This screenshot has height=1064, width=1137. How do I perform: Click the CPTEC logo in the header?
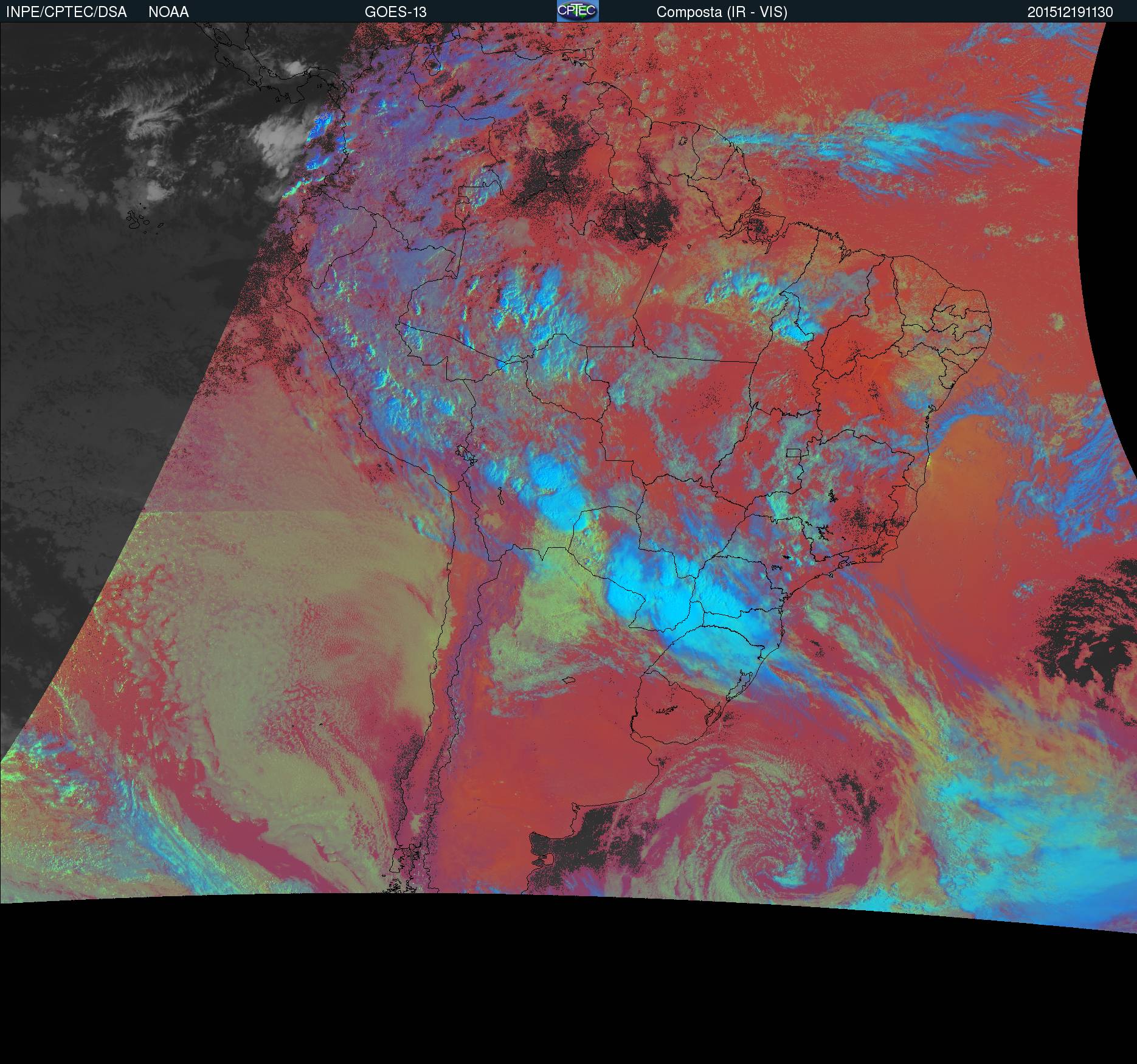(578, 11)
